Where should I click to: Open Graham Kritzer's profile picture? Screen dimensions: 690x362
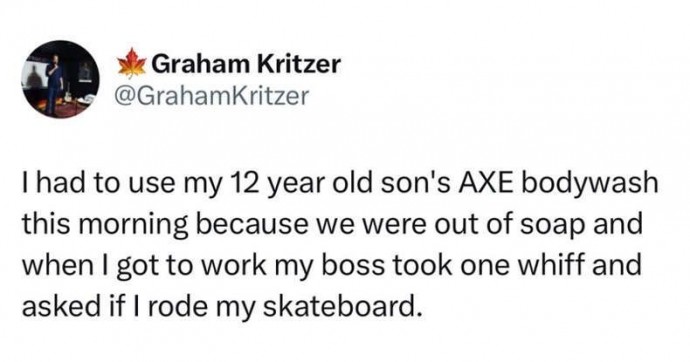[60, 80]
